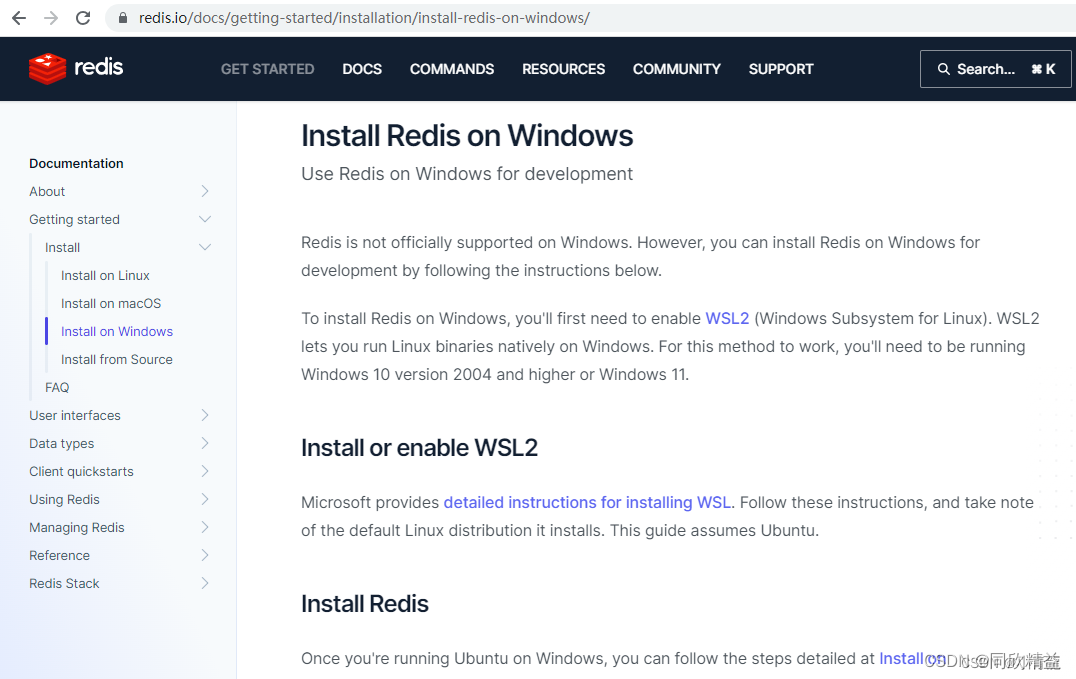
Task: Open the About sidebar item
Action: click(47, 192)
